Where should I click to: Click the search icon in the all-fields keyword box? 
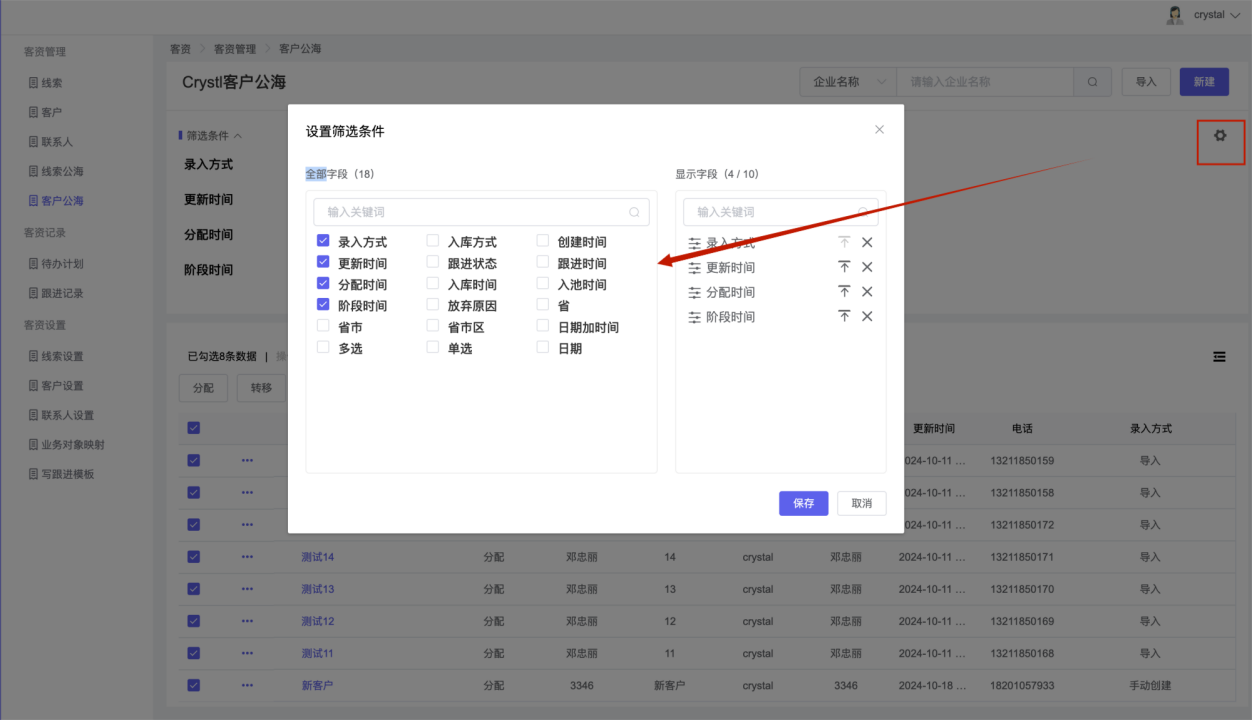[x=634, y=212]
